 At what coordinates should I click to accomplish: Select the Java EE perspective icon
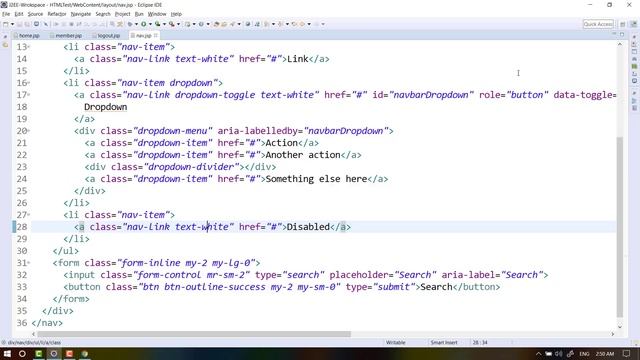tap(633, 24)
